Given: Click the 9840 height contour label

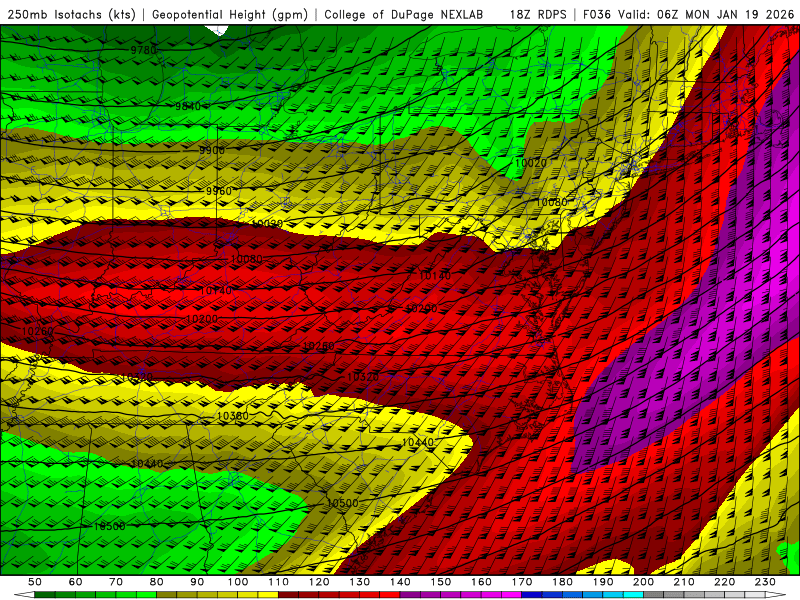Looking at the screenshot, I should [x=188, y=106].
